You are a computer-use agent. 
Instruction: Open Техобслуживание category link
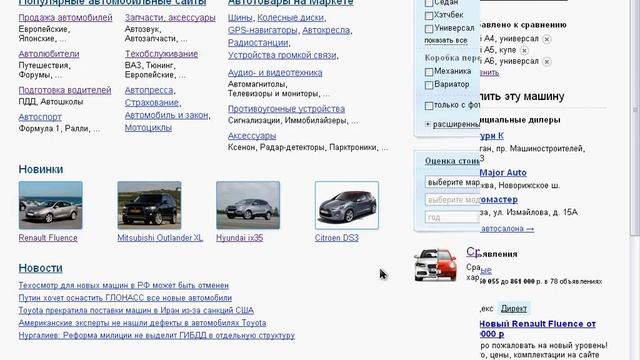click(161, 54)
